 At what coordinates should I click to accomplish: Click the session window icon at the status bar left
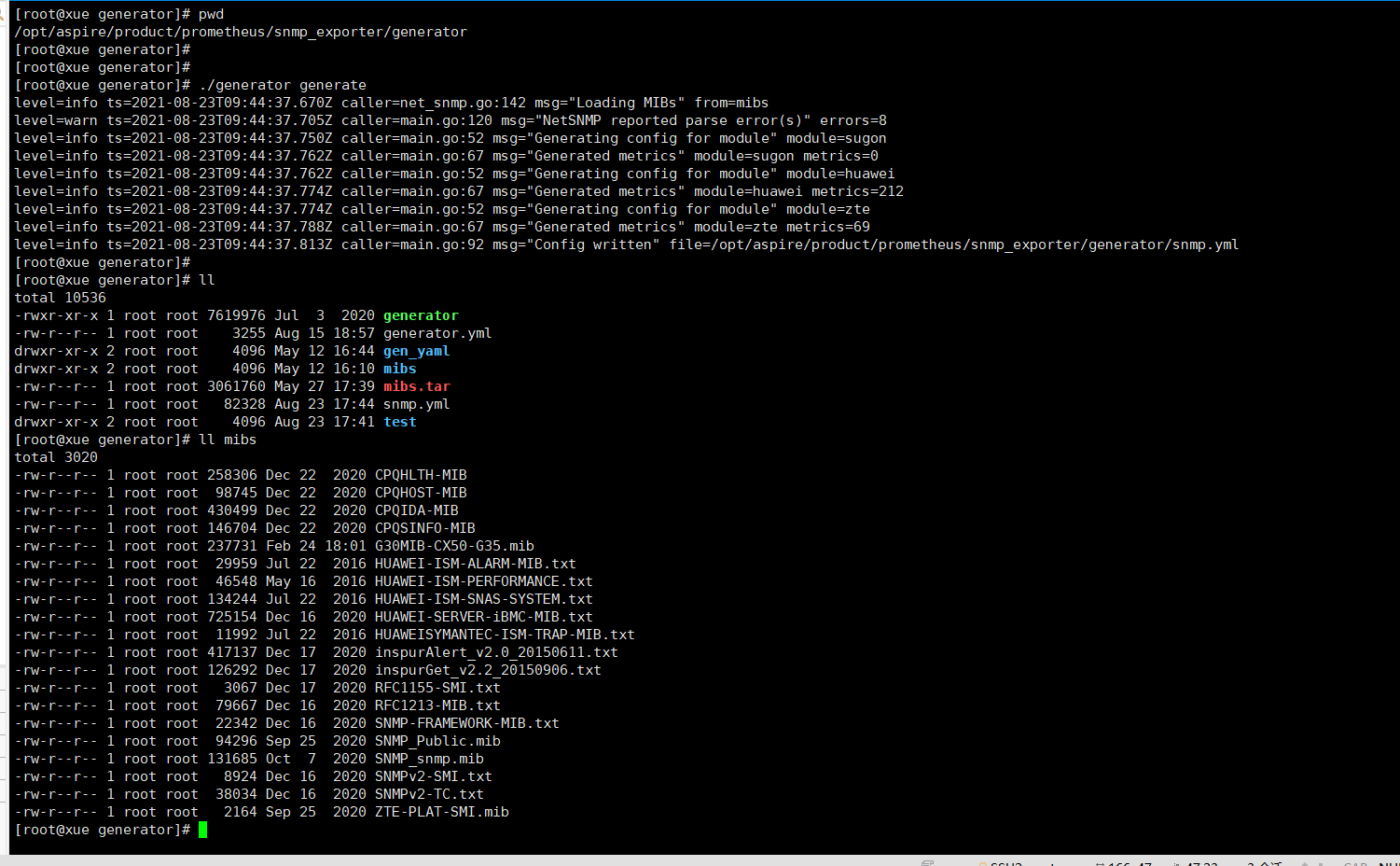pos(928,863)
